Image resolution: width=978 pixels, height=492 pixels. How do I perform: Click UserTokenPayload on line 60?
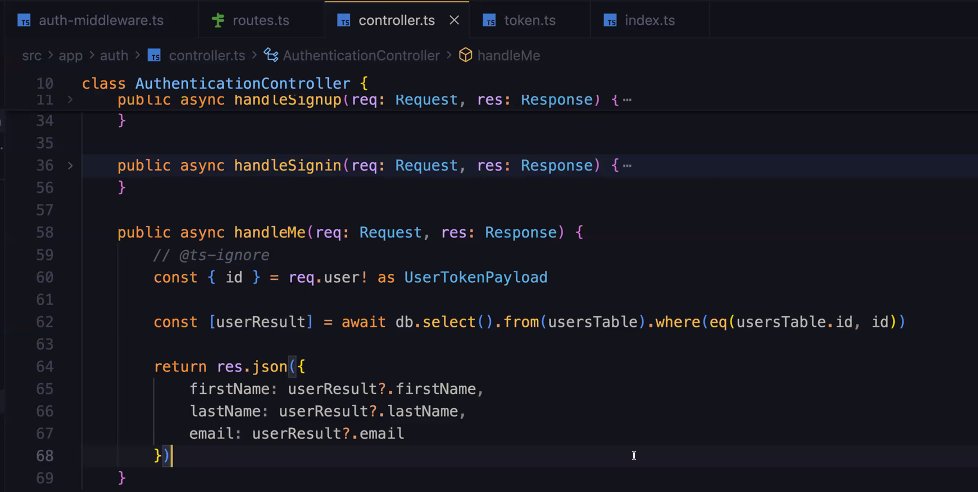coord(476,277)
